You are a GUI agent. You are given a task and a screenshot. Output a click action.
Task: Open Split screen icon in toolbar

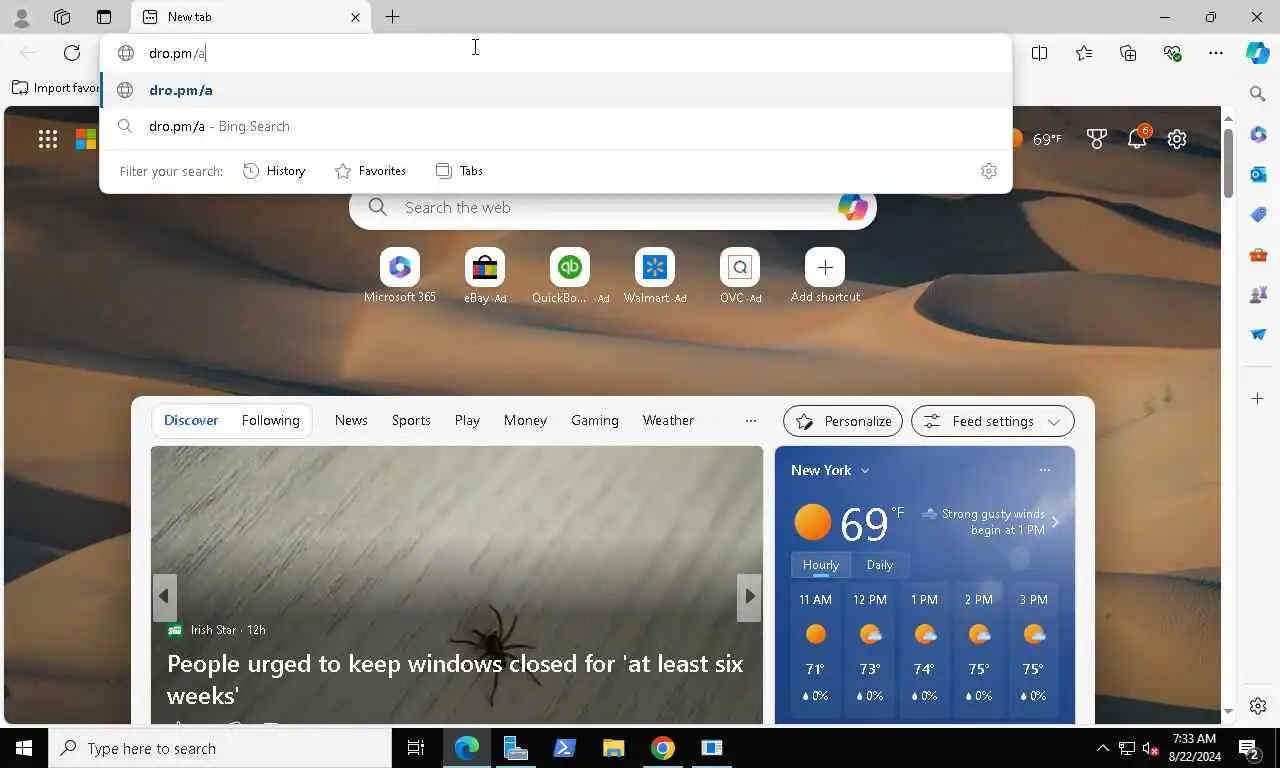pos(1040,53)
